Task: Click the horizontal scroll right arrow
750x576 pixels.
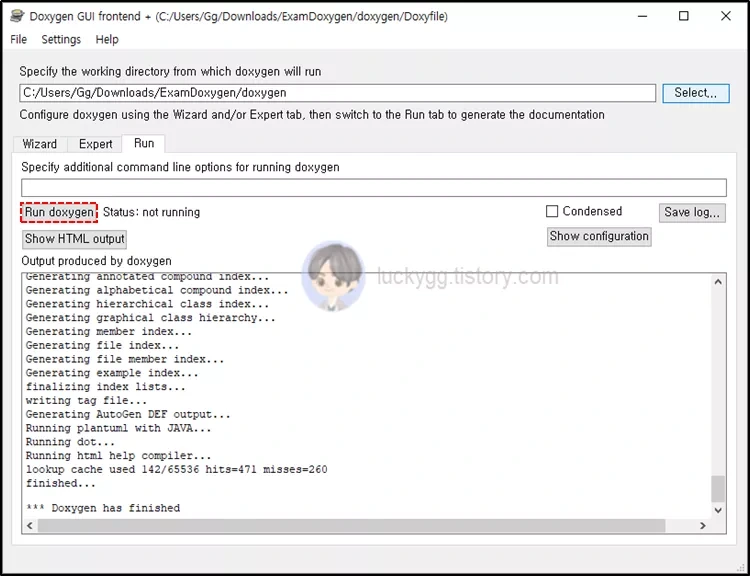Action: pos(703,526)
